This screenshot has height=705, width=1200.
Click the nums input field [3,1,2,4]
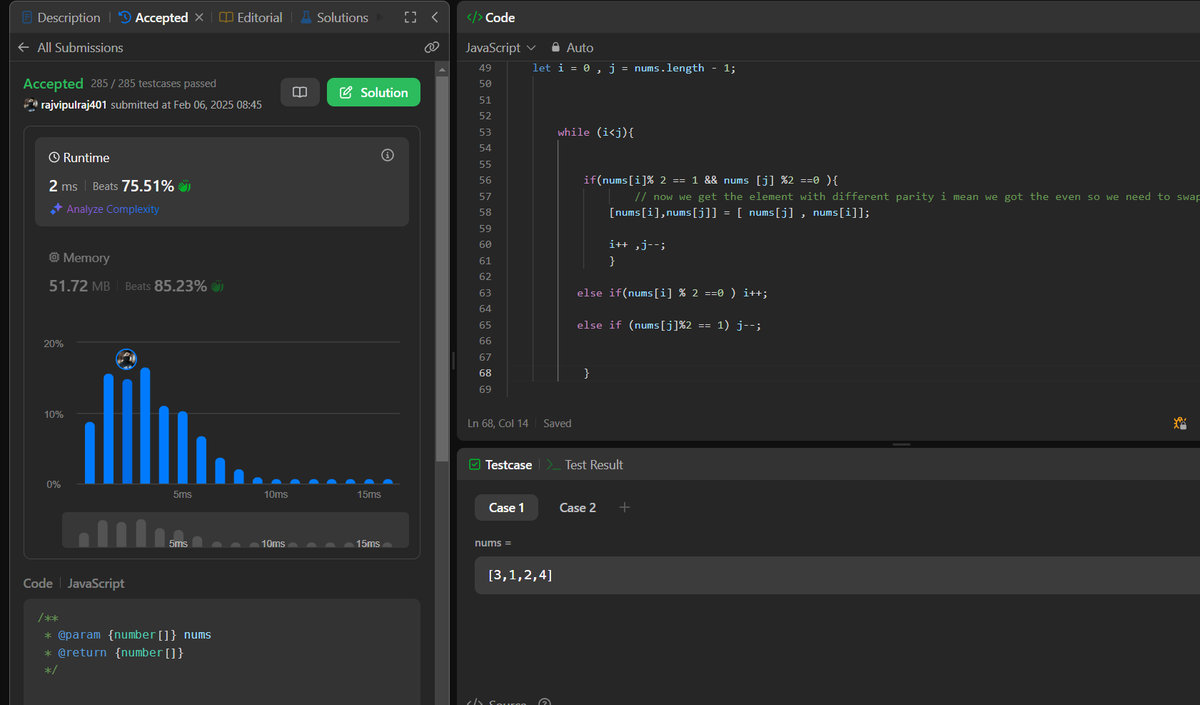[x=837, y=575]
